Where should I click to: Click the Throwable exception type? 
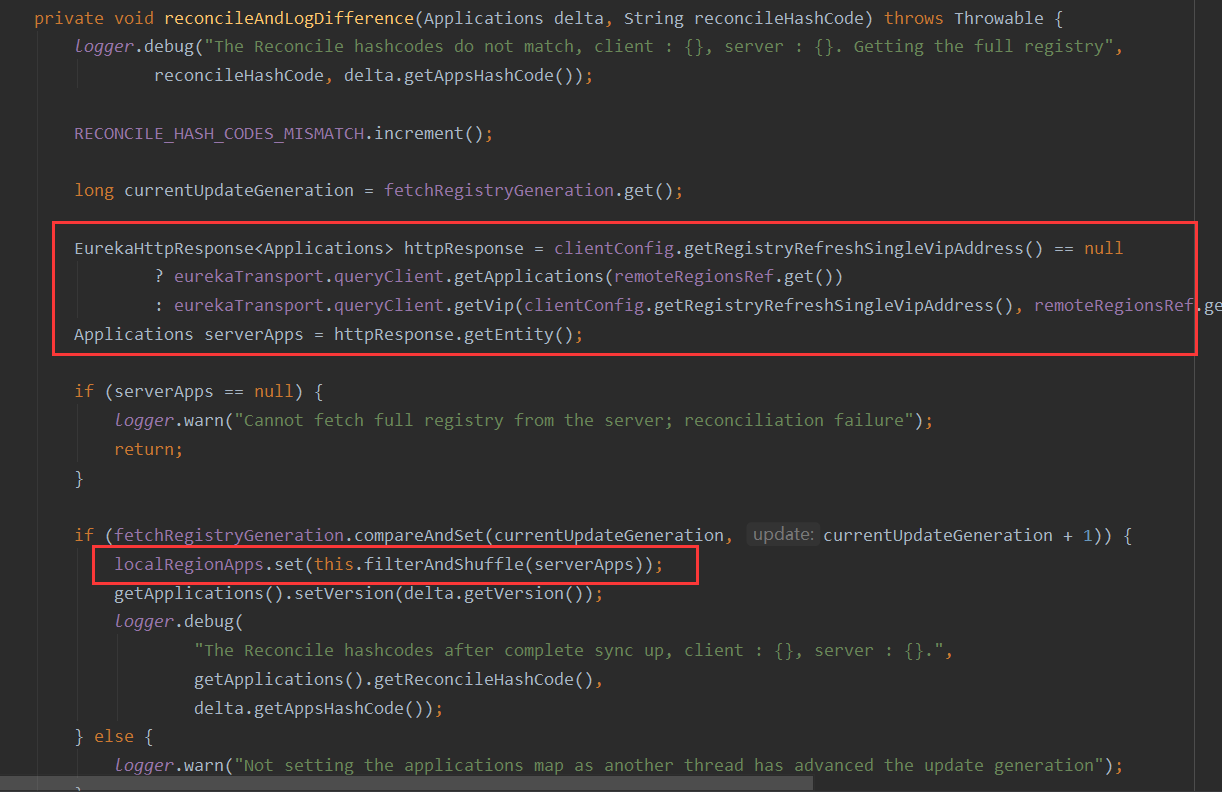click(999, 18)
